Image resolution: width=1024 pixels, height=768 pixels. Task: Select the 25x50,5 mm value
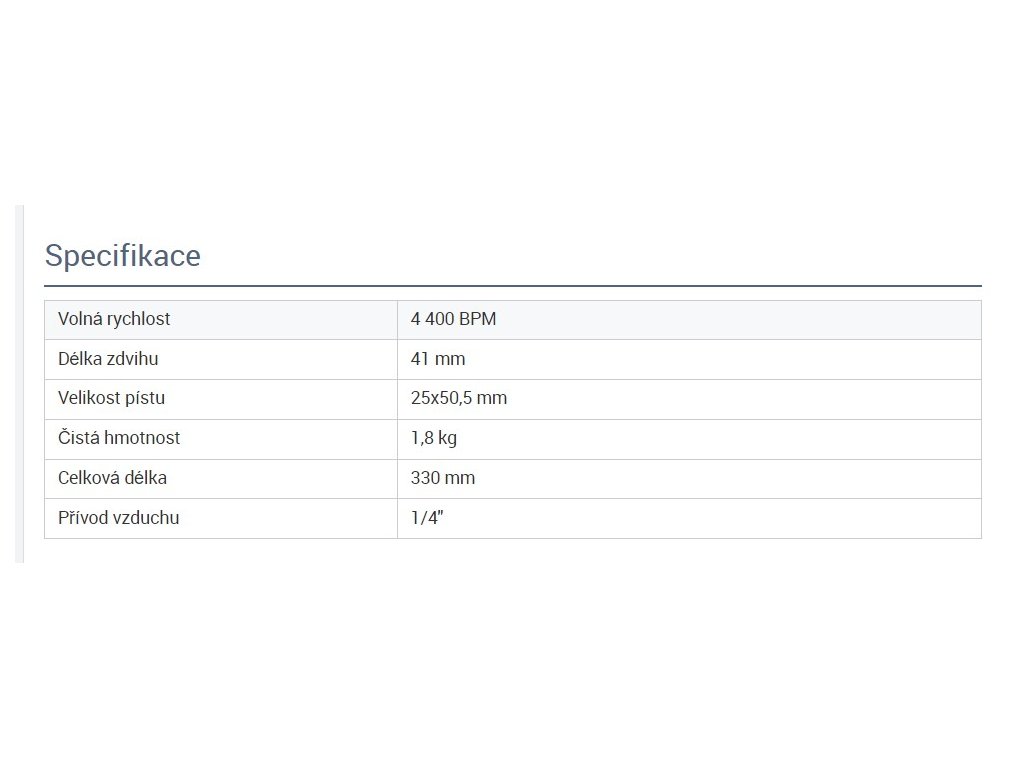pos(459,398)
